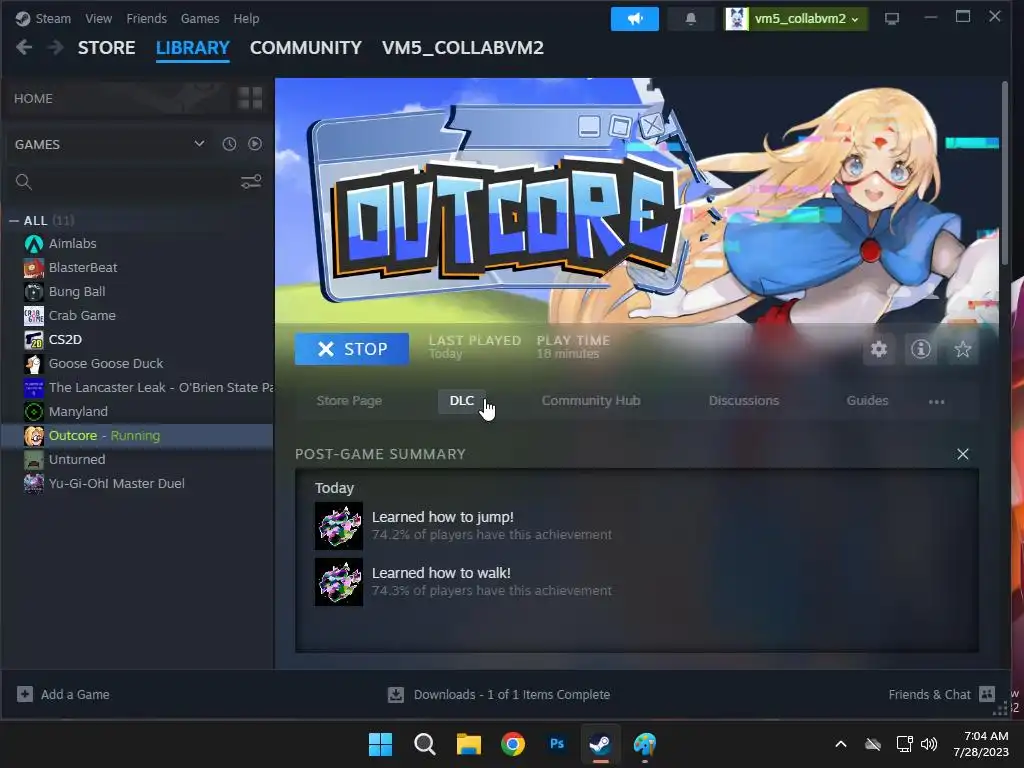Open Photoshop from taskbar

click(x=556, y=744)
